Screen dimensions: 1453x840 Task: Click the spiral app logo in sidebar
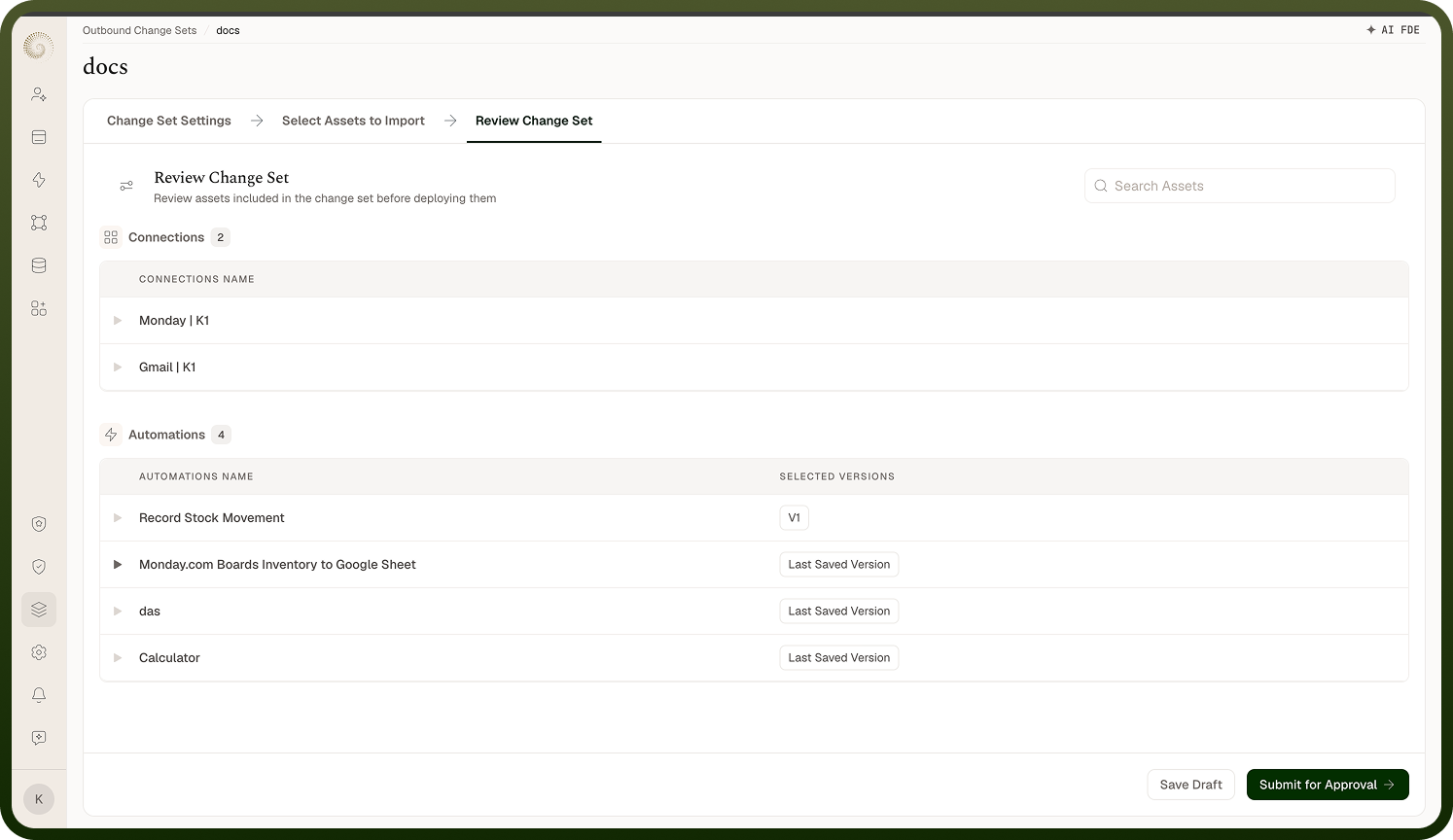39,46
